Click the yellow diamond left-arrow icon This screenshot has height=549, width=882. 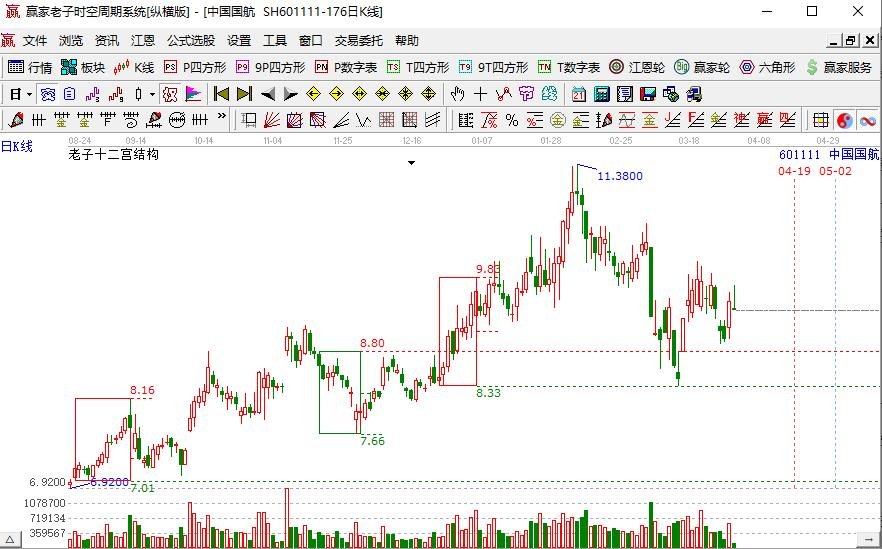click(313, 94)
